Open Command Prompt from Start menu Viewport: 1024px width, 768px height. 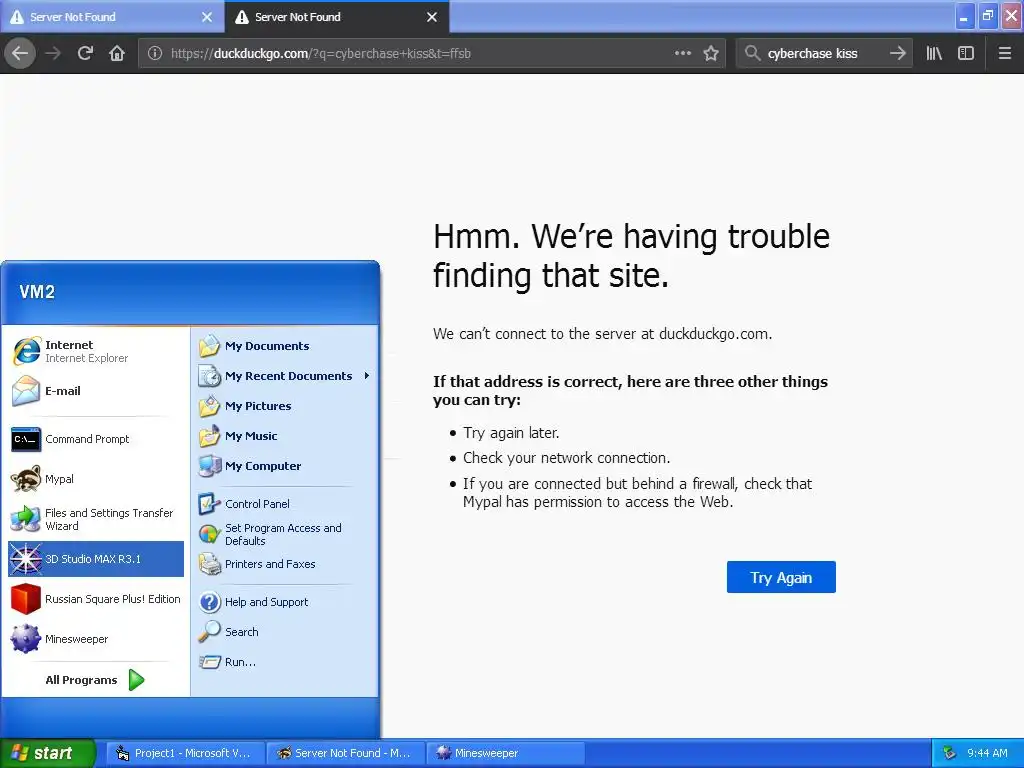pyautogui.click(x=96, y=439)
